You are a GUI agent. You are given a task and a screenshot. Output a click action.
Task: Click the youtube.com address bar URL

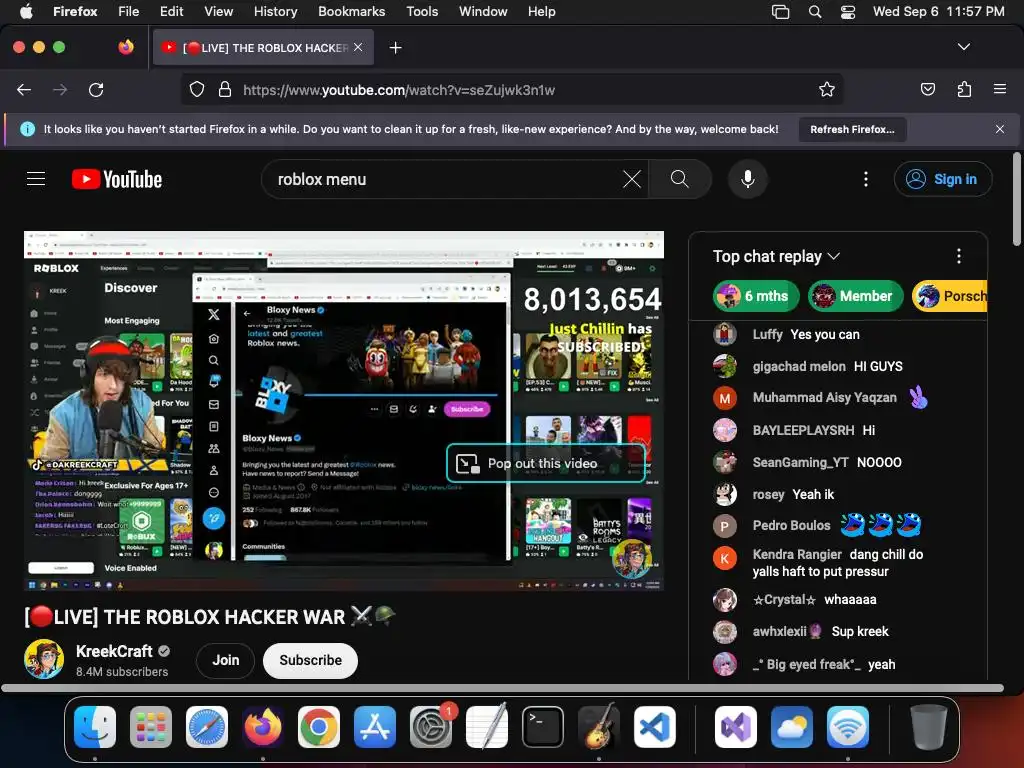(x=399, y=90)
